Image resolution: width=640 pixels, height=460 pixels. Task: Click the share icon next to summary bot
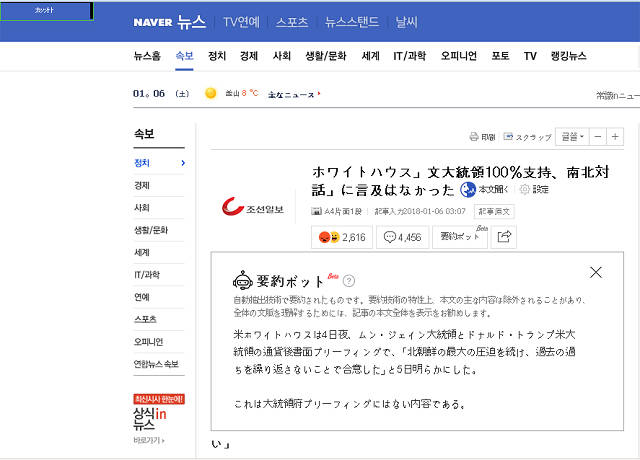click(x=505, y=237)
